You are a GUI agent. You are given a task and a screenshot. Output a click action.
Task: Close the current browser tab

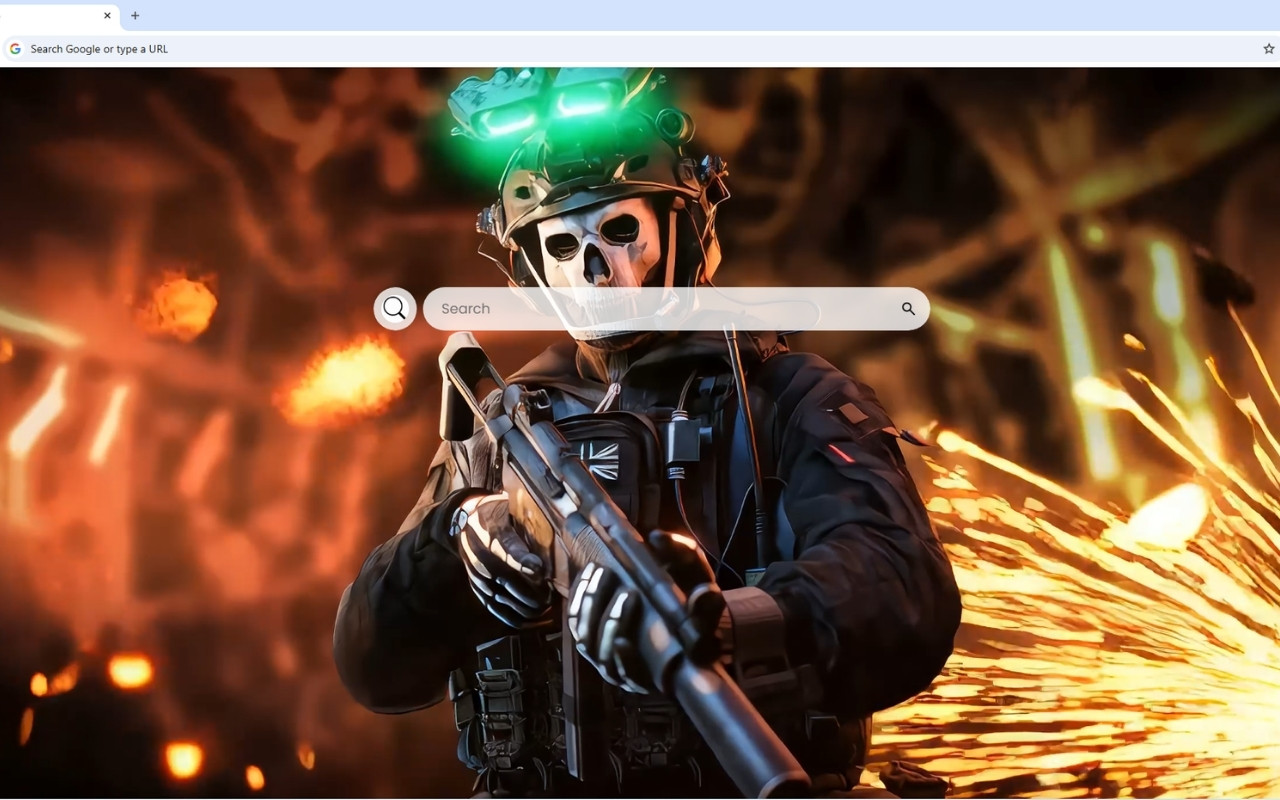tap(107, 15)
